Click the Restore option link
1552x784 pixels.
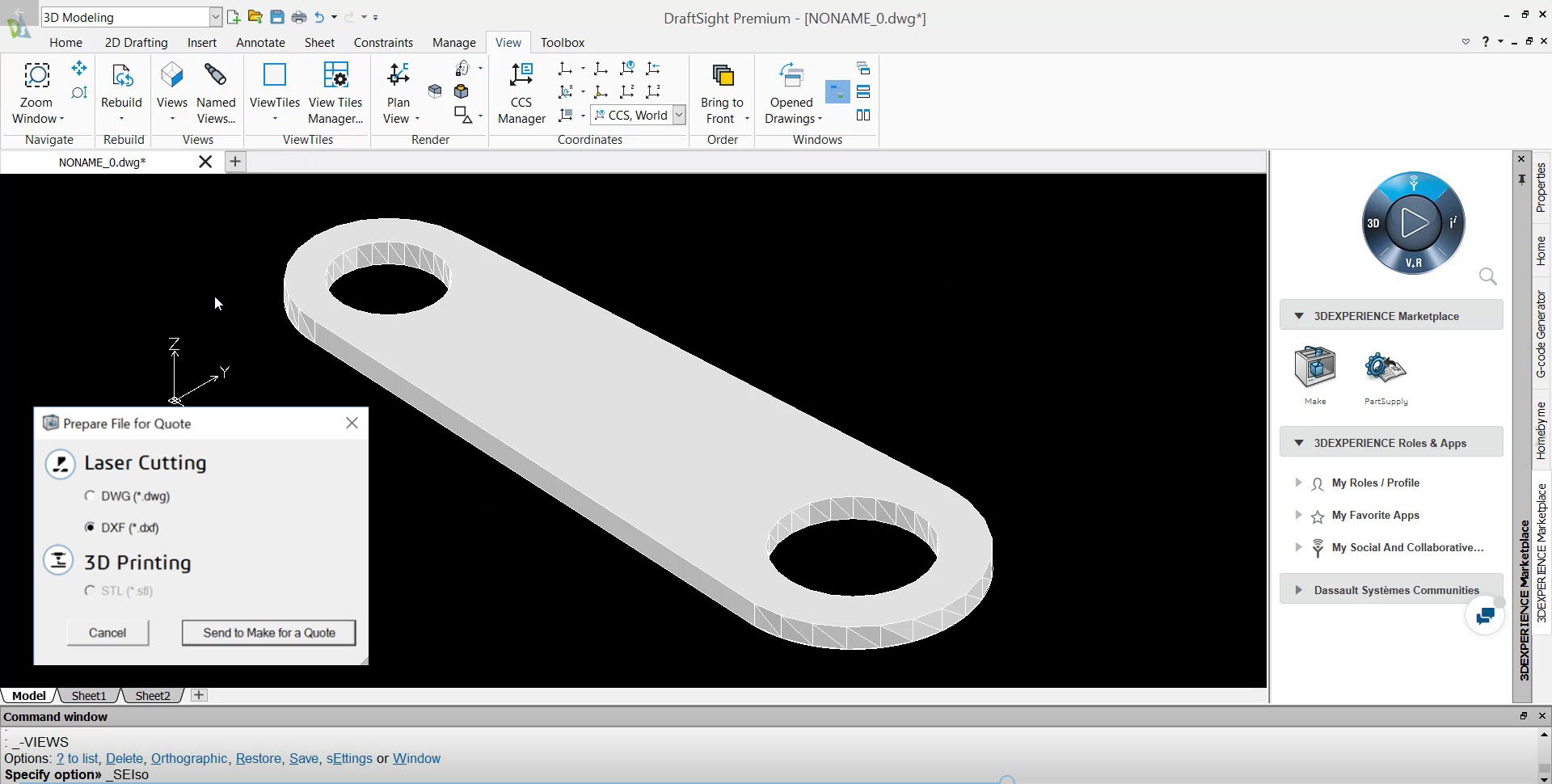point(259,758)
